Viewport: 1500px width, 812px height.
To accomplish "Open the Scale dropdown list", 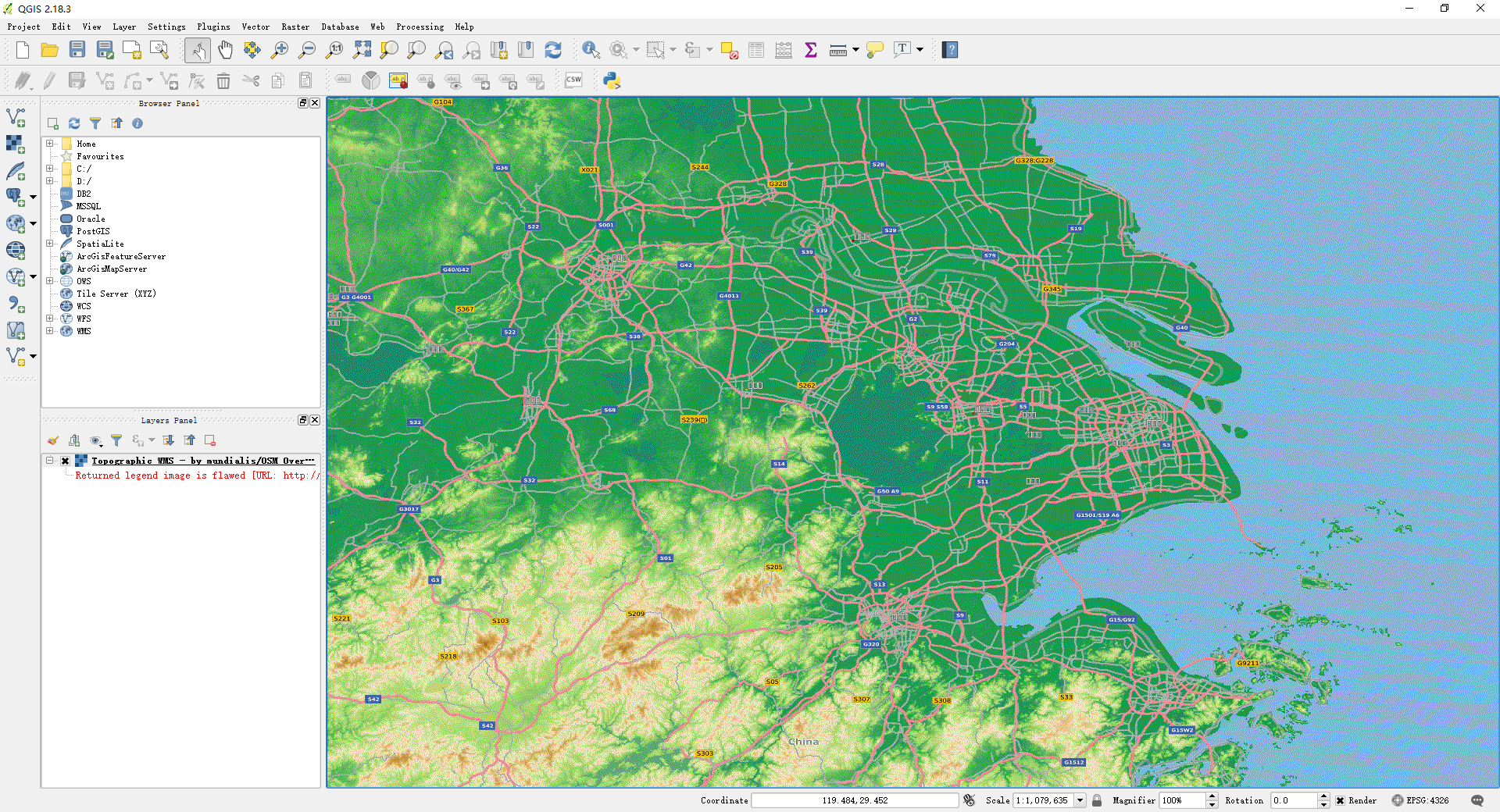I will tap(1080, 800).
